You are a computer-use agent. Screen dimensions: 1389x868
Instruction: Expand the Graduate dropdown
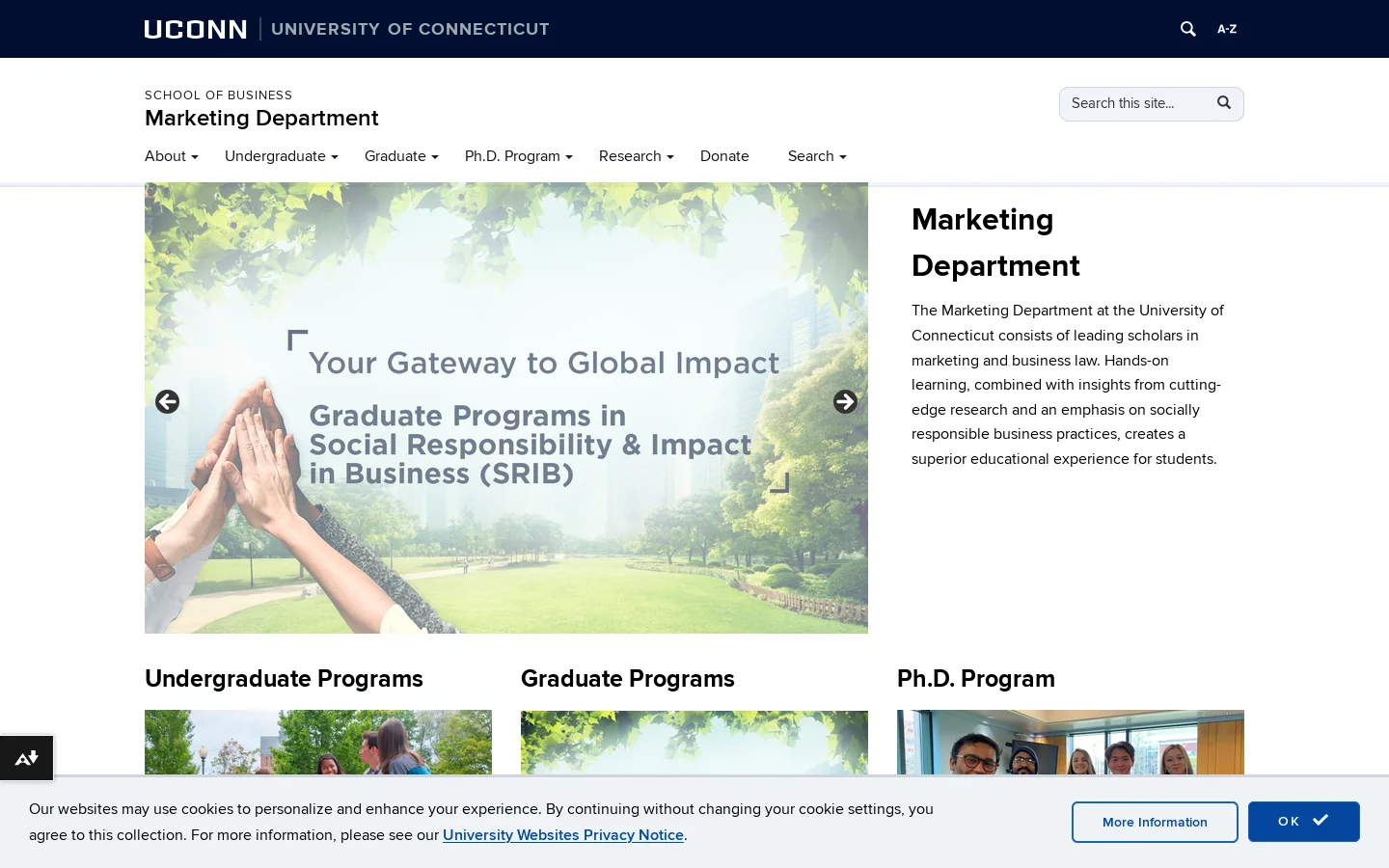[x=401, y=156]
